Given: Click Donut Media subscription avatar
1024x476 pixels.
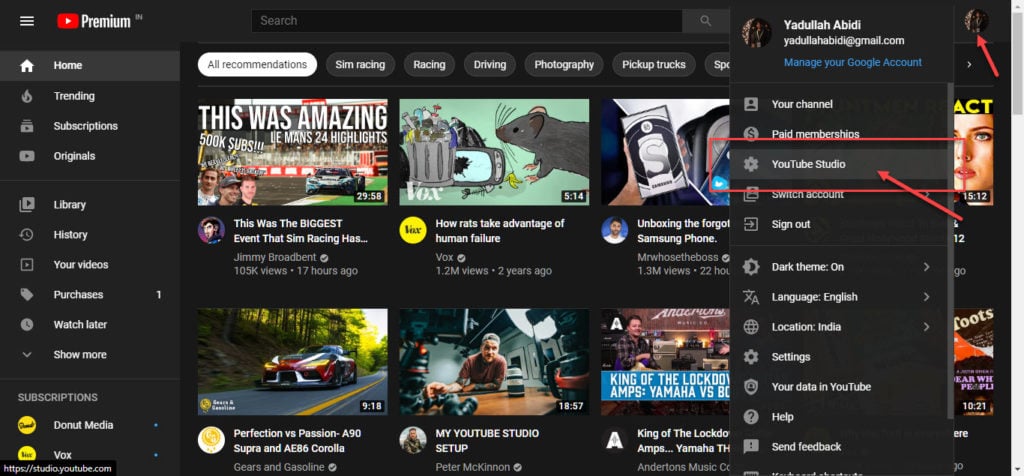Looking at the screenshot, I should [27, 425].
